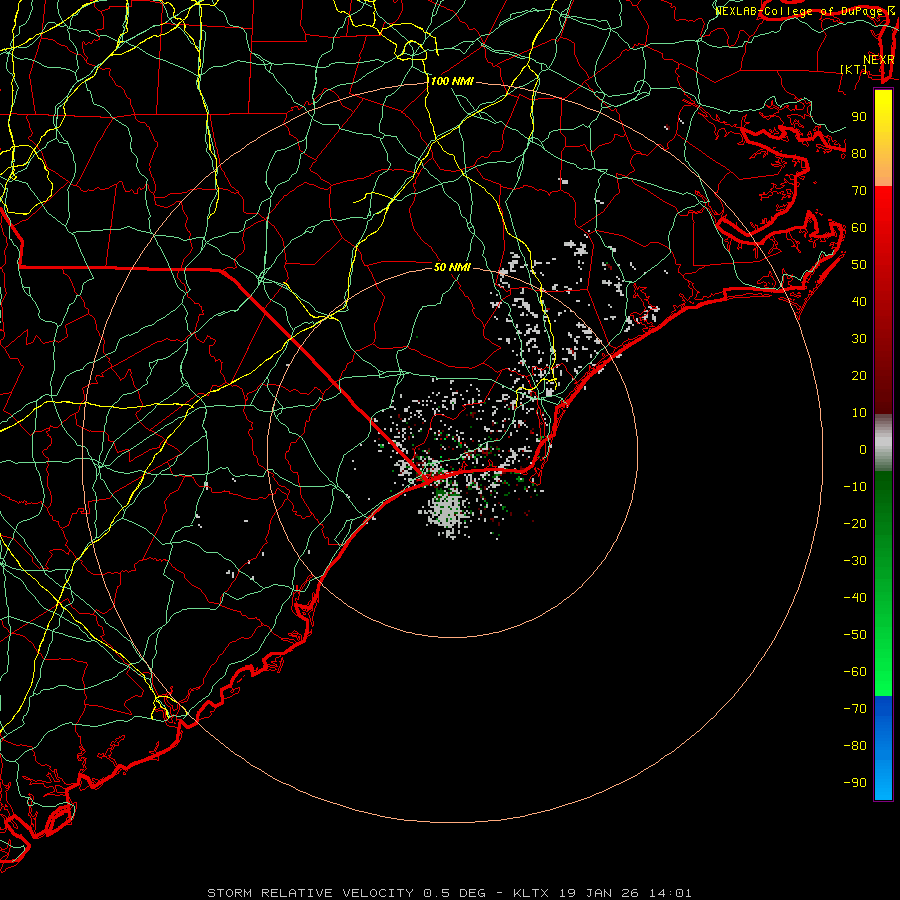Click the partially visible NEXR label
Screen dimensions: 900x900
(x=879, y=60)
